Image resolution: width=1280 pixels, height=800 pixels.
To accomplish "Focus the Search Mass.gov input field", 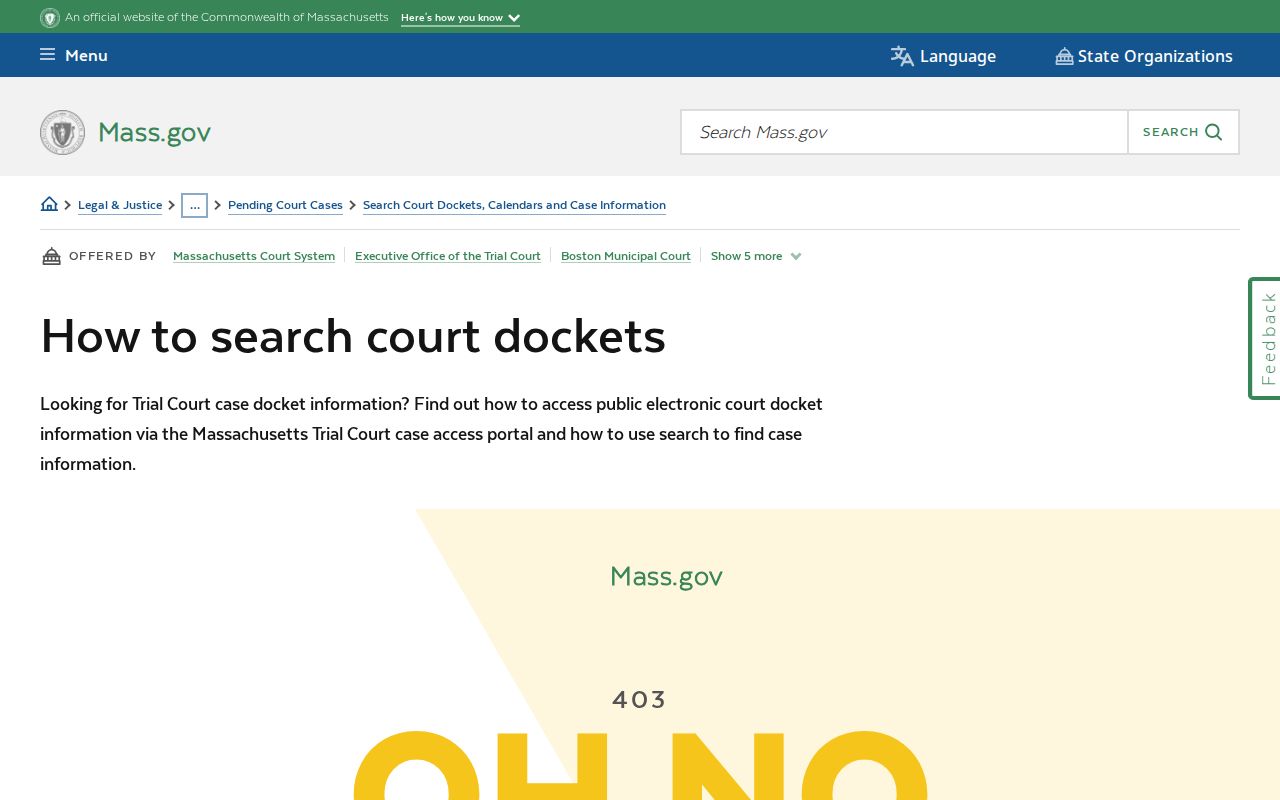I will pyautogui.click(x=904, y=132).
